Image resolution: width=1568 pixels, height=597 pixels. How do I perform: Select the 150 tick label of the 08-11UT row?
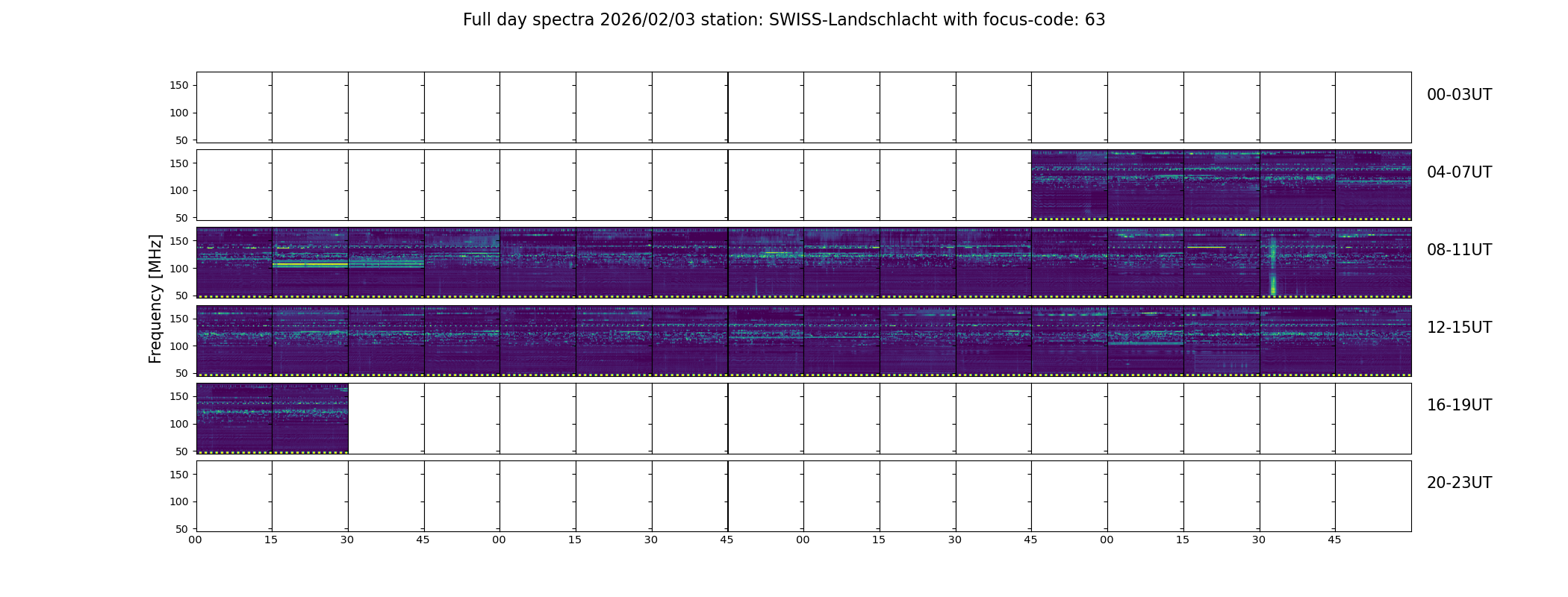coord(179,241)
